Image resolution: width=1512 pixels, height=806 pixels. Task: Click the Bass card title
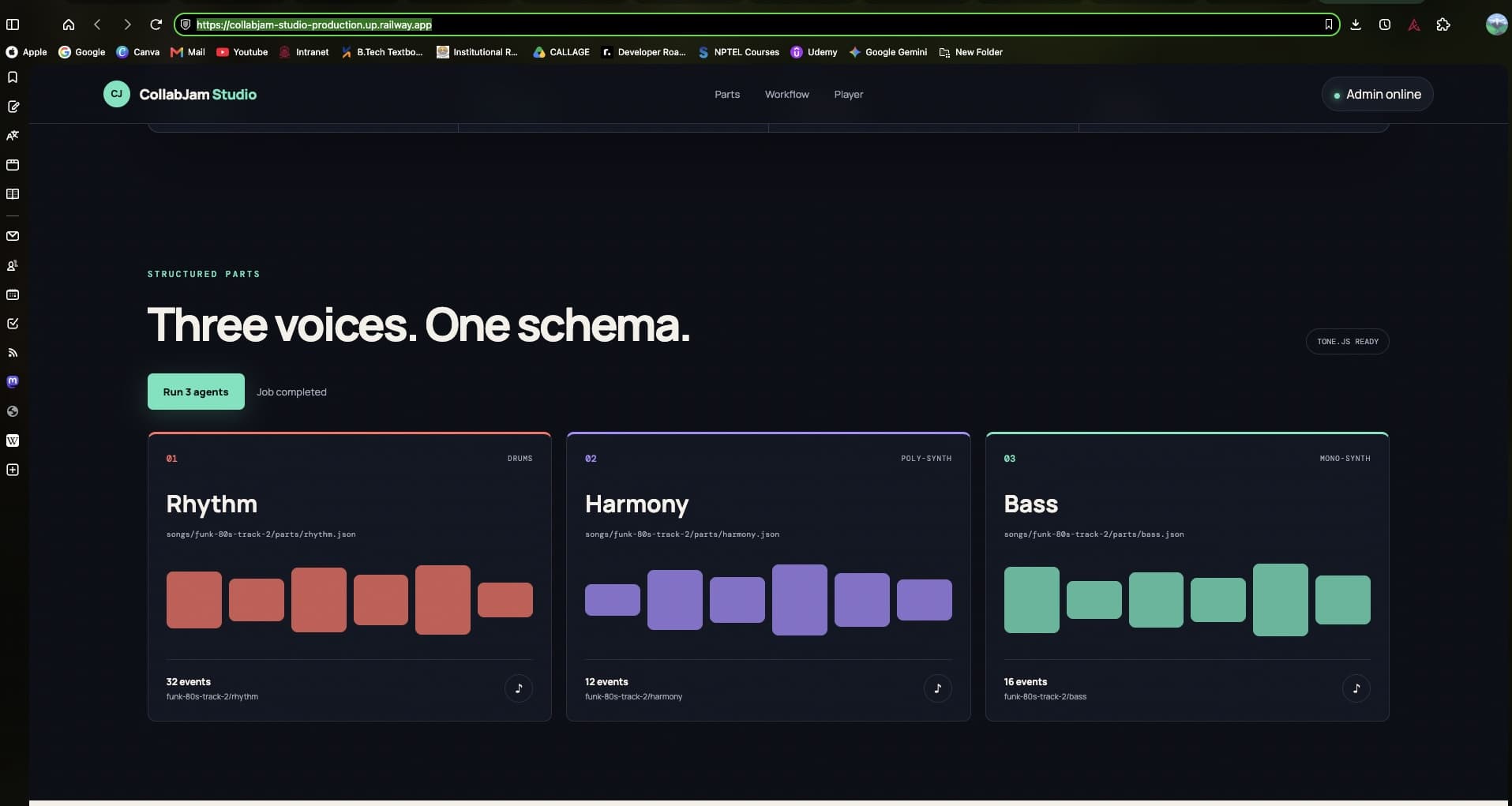click(x=1030, y=504)
